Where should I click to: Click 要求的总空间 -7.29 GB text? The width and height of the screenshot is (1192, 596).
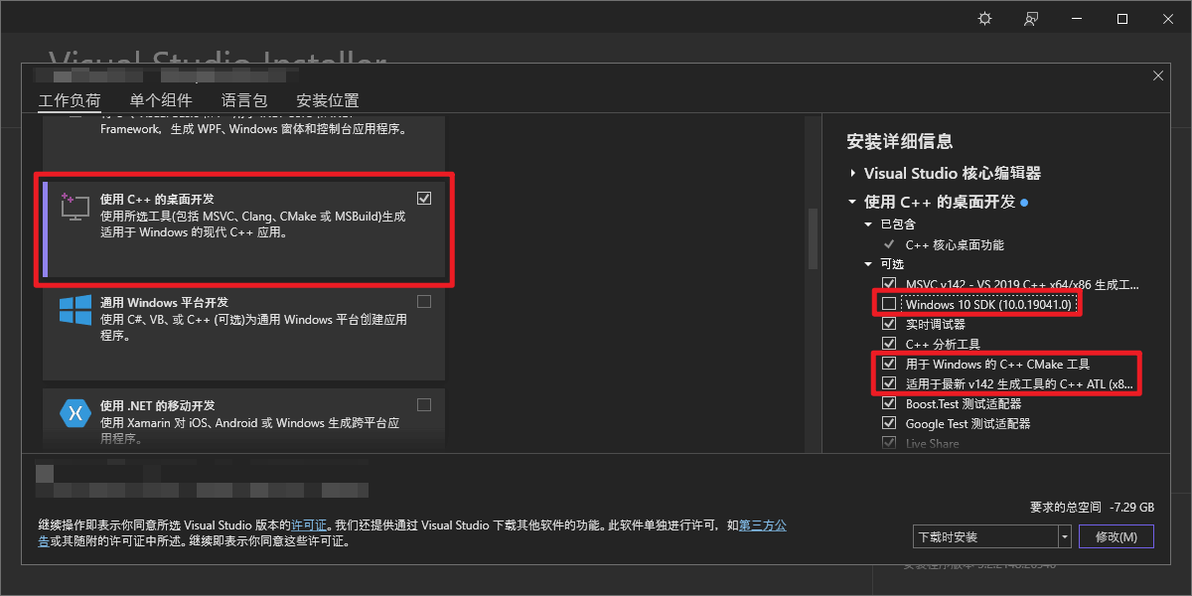pyautogui.click(x=1092, y=506)
